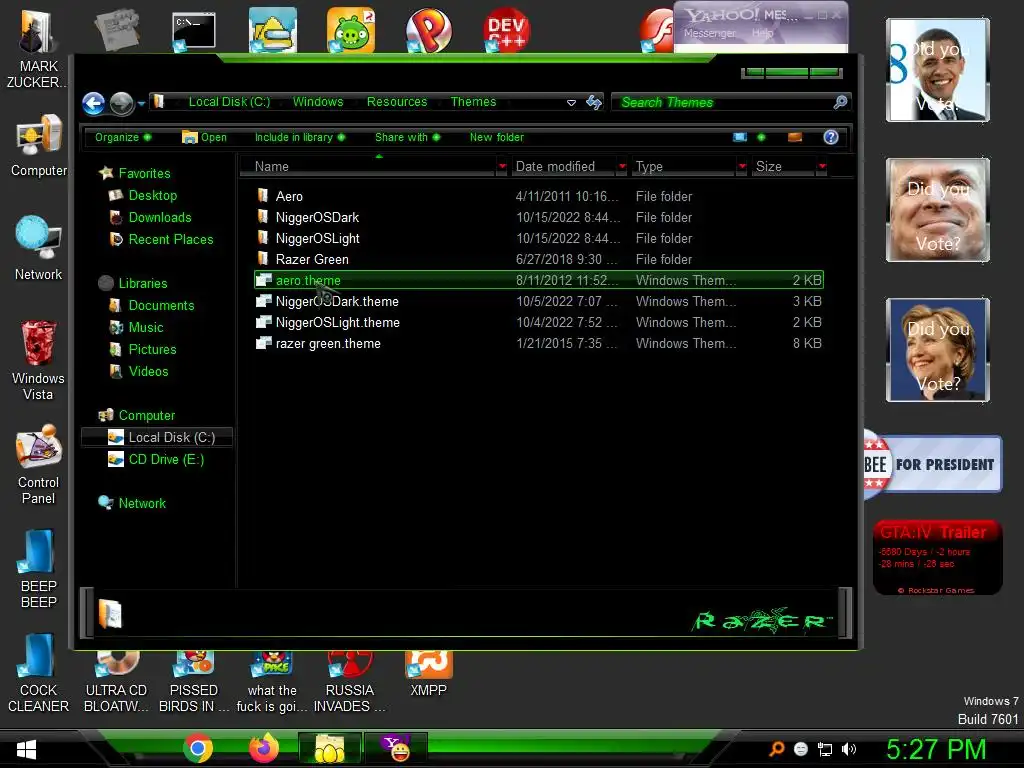Sort files by the Size column
Screen dimensions: 1024x768
click(x=783, y=167)
